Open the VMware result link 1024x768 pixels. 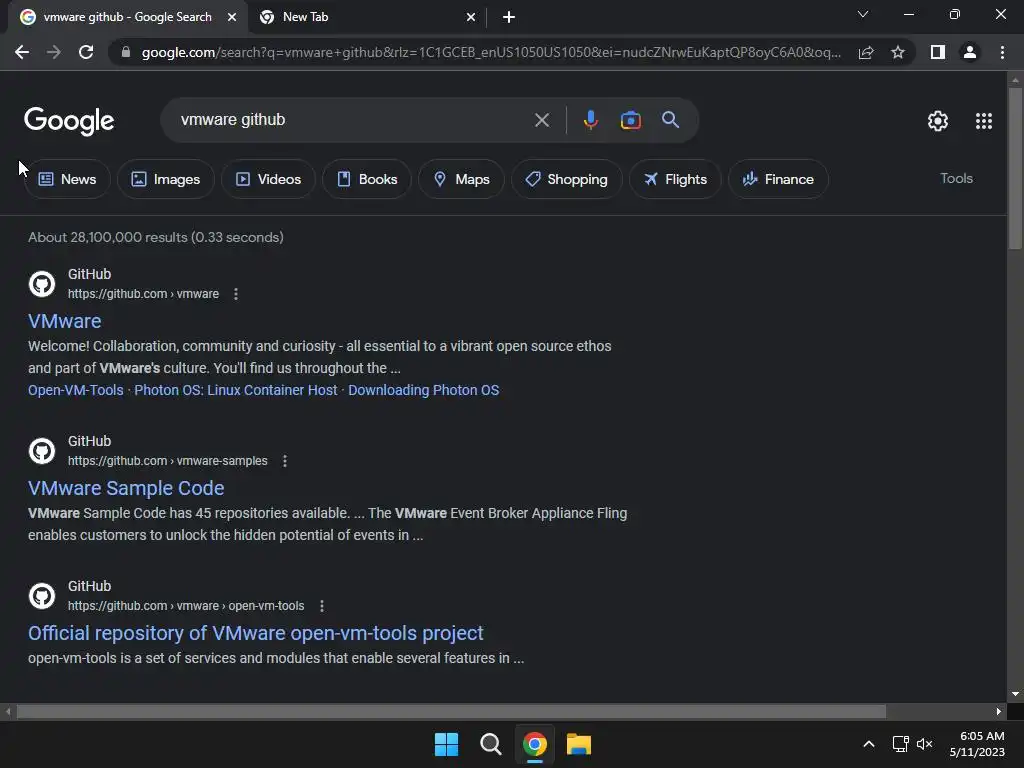coord(65,321)
